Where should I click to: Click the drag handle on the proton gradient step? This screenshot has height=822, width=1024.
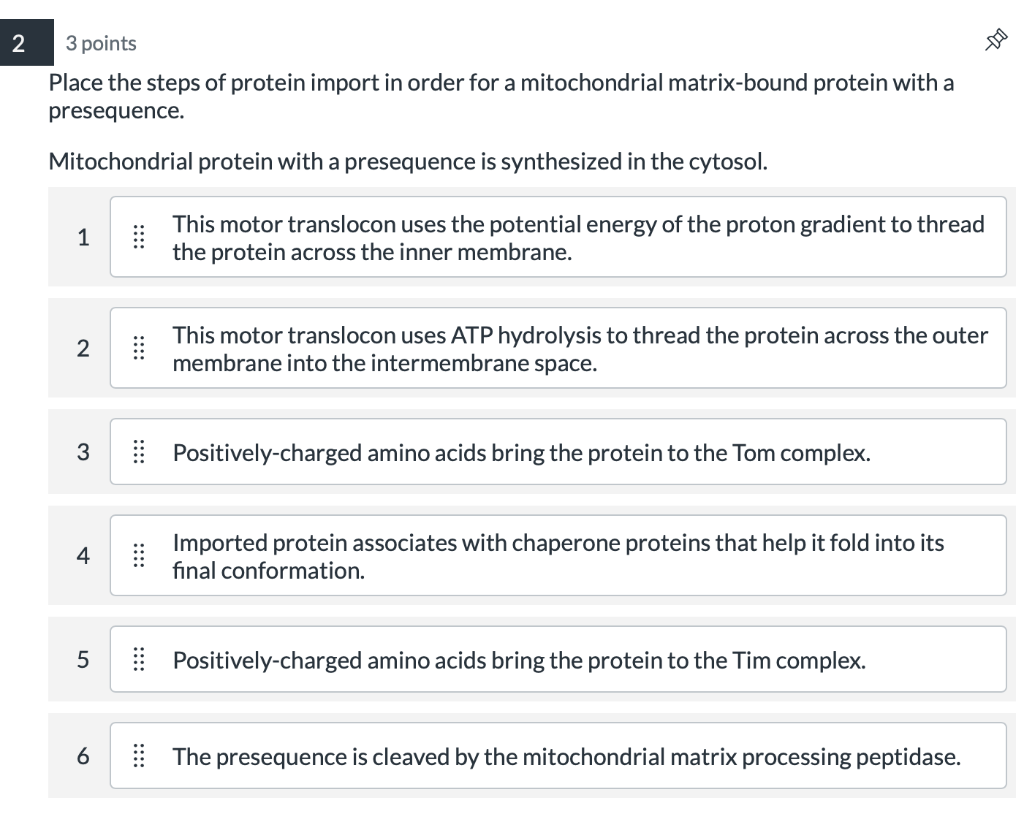tap(140, 238)
